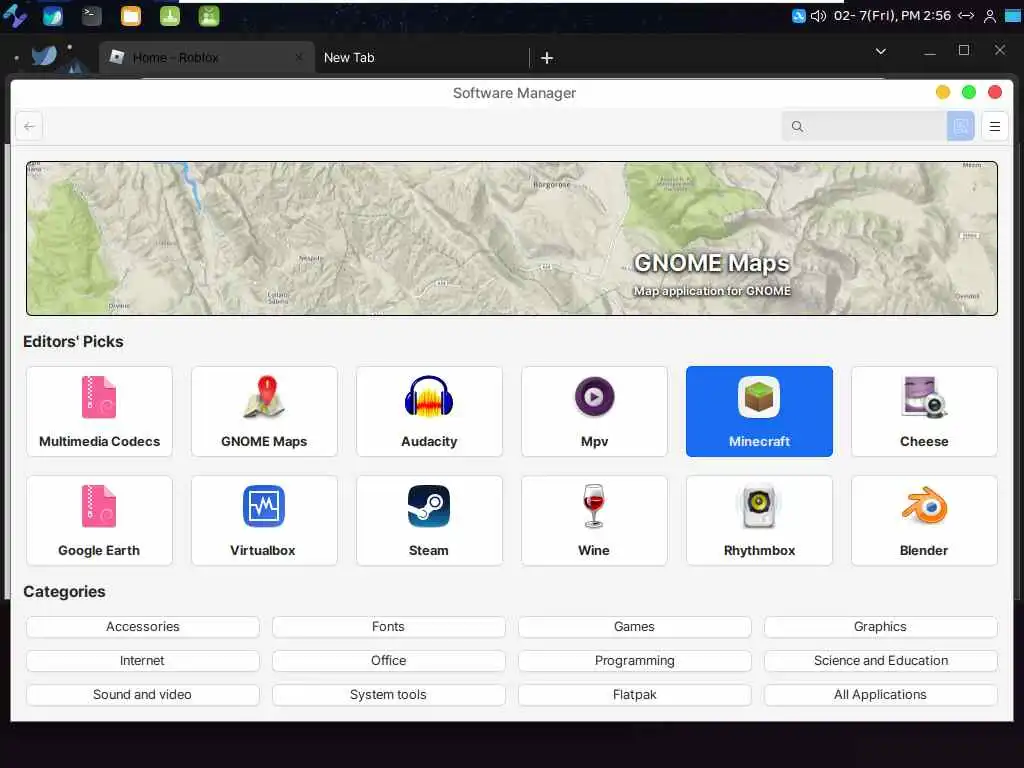Viewport: 1024px width, 768px height.
Task: Open the Mpv player tile
Action: [x=594, y=411]
